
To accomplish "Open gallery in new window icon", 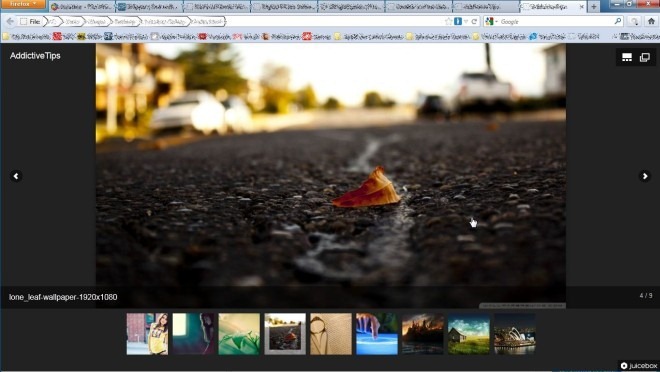I will (644, 57).
